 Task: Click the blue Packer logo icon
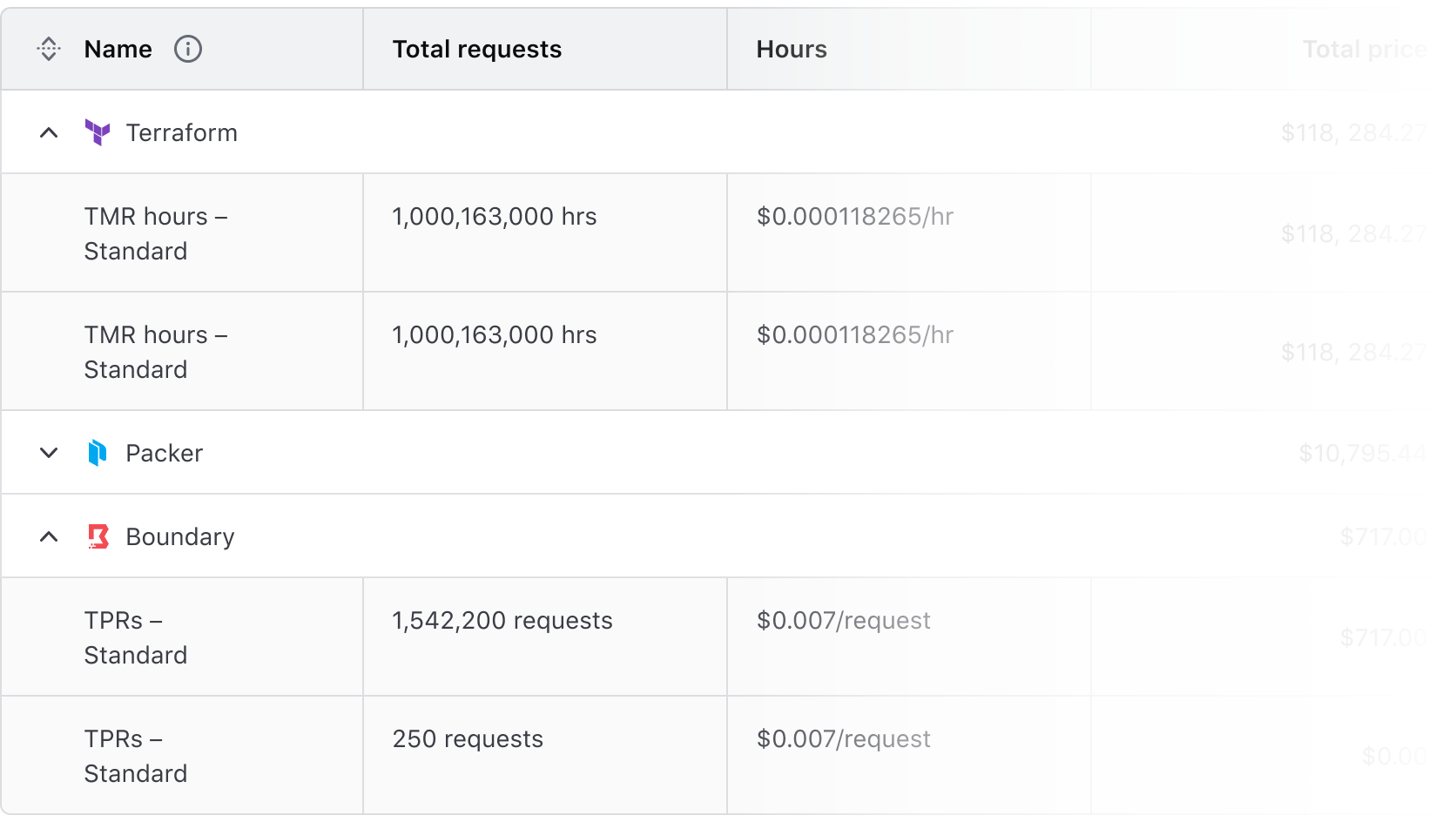[x=98, y=453]
